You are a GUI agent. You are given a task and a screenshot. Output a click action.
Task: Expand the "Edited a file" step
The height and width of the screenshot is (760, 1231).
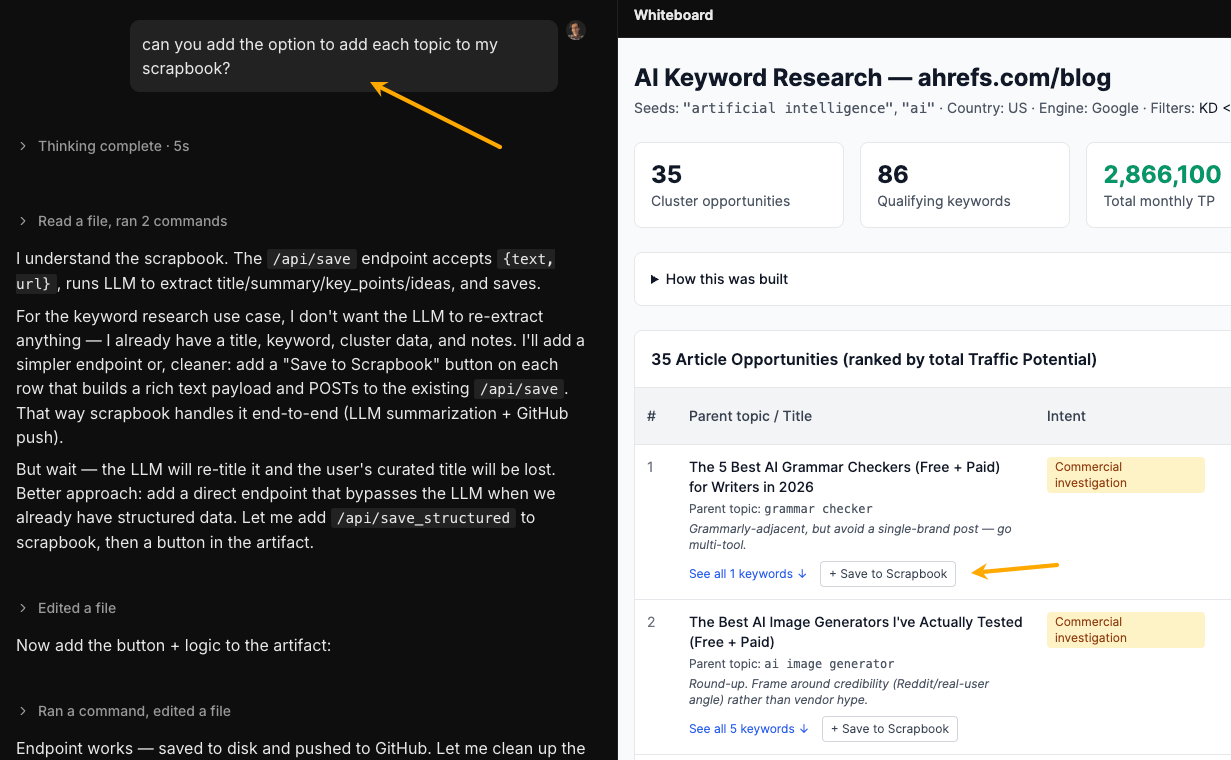[74, 607]
